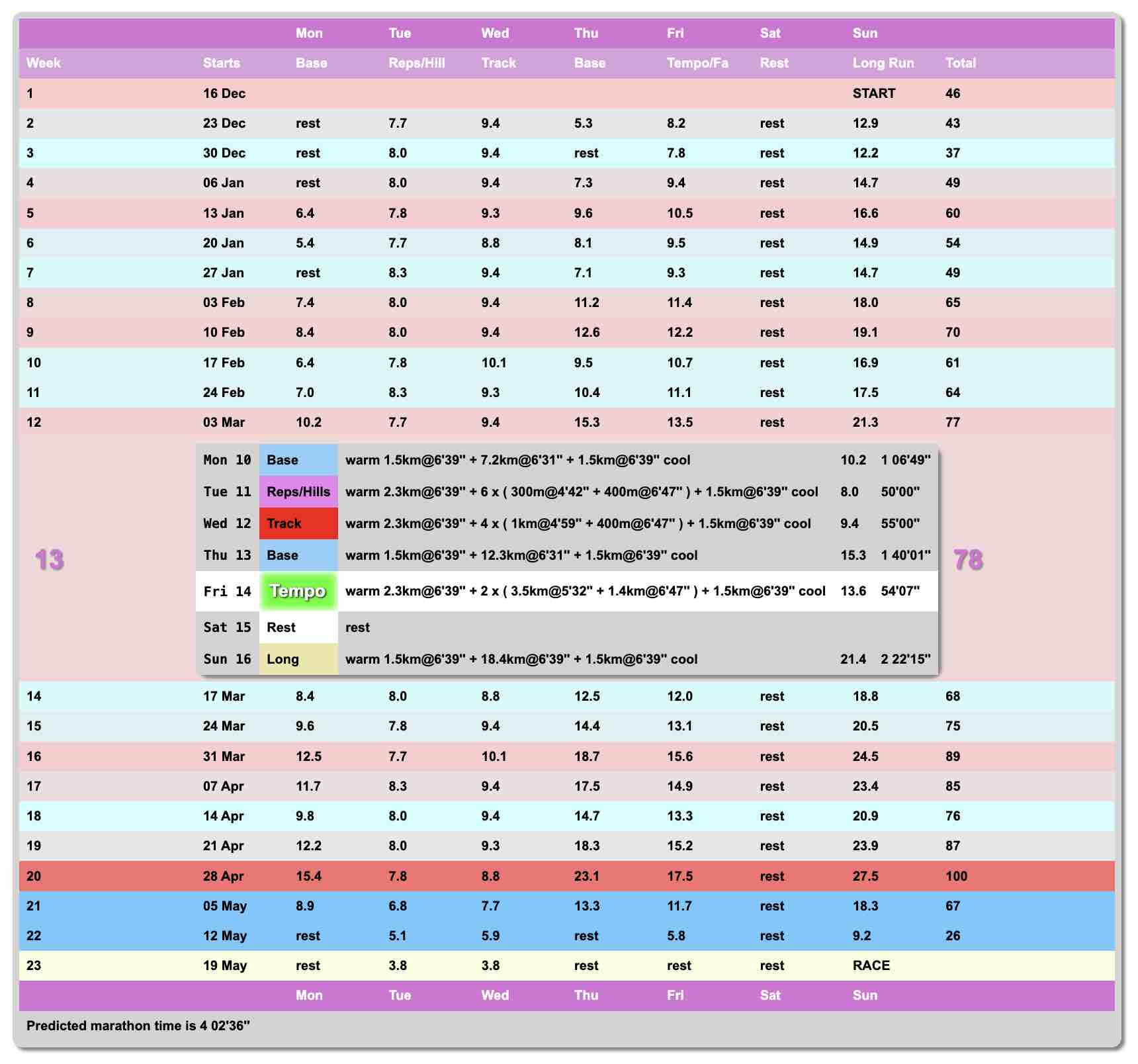1138x1064 pixels.
Task: Select the predicted marathon time text
Action: pos(138,1026)
